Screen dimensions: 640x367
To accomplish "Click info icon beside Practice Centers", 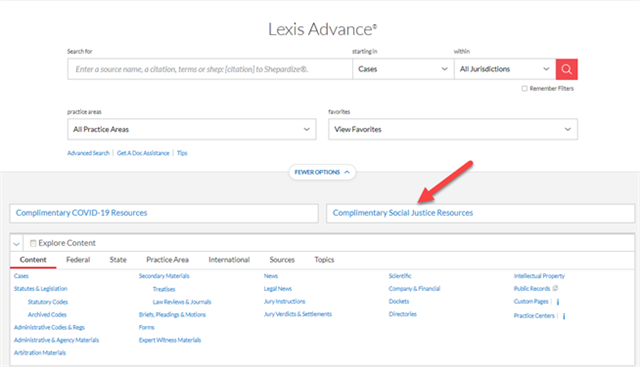I will [564, 316].
